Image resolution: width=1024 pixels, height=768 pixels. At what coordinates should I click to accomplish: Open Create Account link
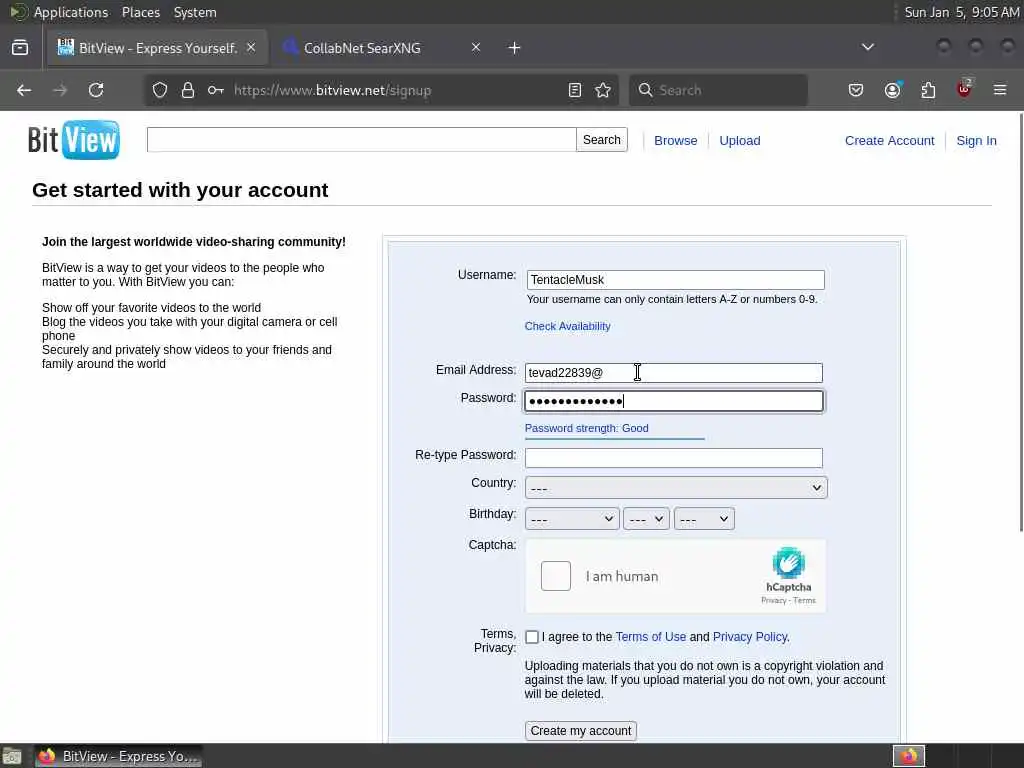pyautogui.click(x=889, y=140)
